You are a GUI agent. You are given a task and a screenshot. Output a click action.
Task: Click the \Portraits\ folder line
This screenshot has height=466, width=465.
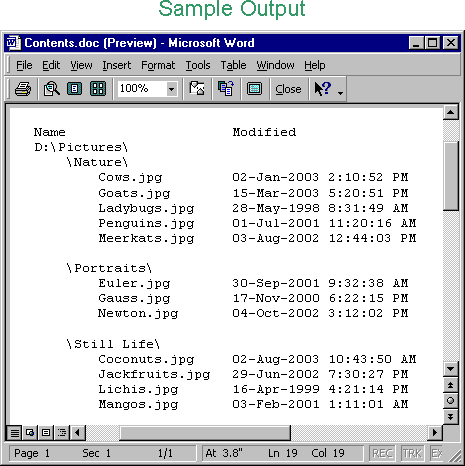(109, 268)
